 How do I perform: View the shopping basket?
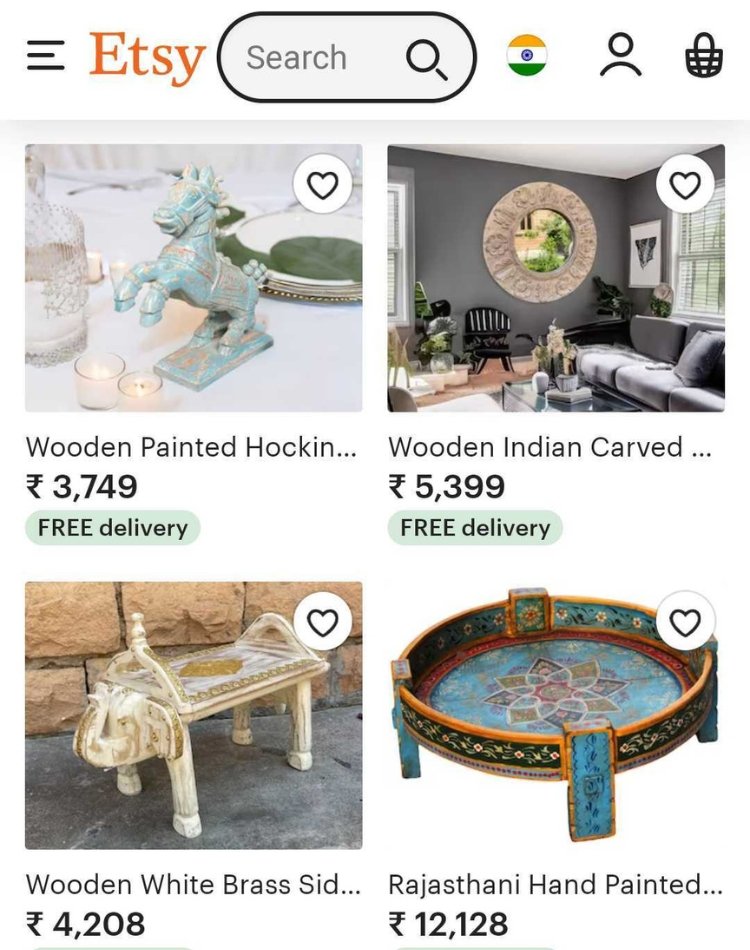tap(703, 56)
